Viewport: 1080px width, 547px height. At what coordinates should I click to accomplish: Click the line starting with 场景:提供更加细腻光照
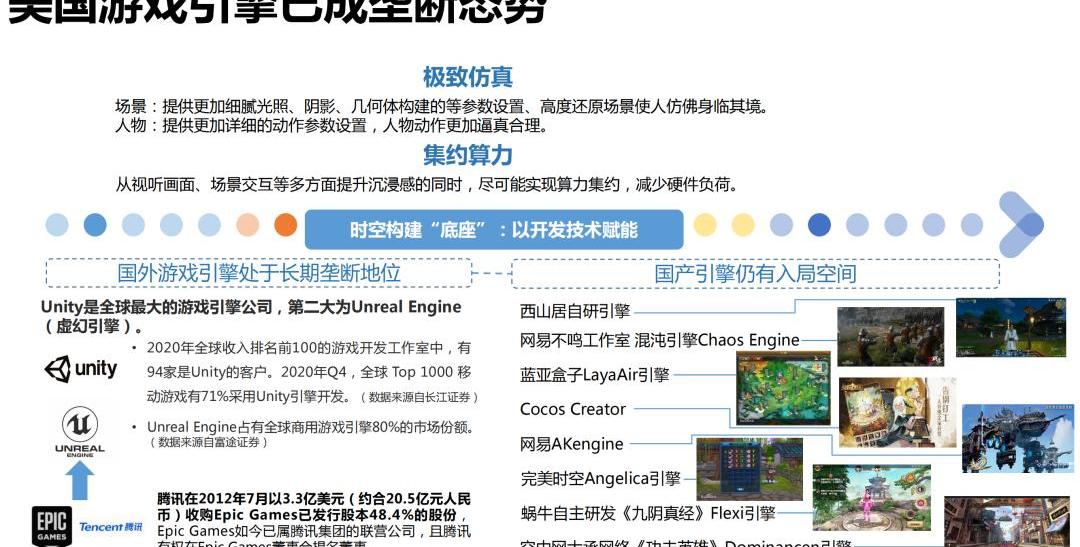point(441,107)
